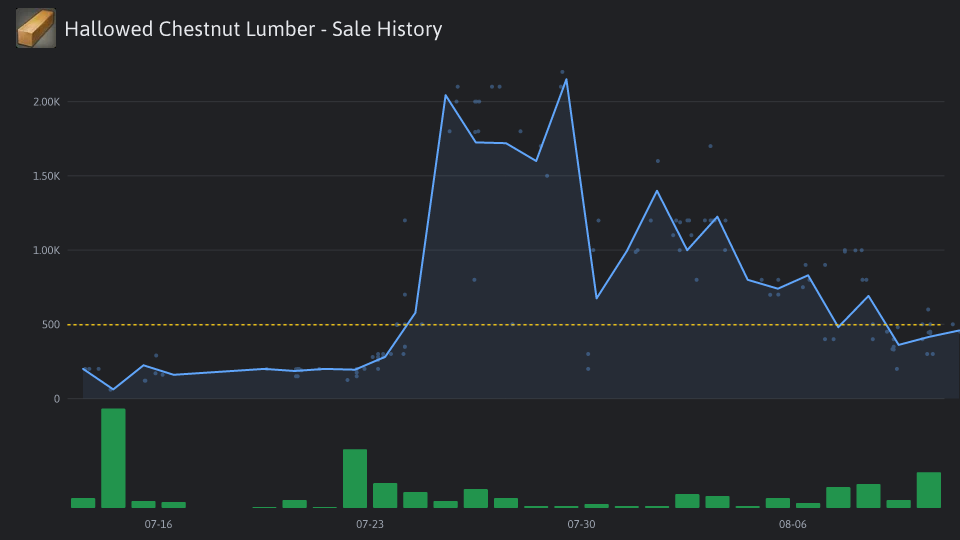Click the 0 y-axis label
This screenshot has width=960, height=540.
click(x=57, y=399)
